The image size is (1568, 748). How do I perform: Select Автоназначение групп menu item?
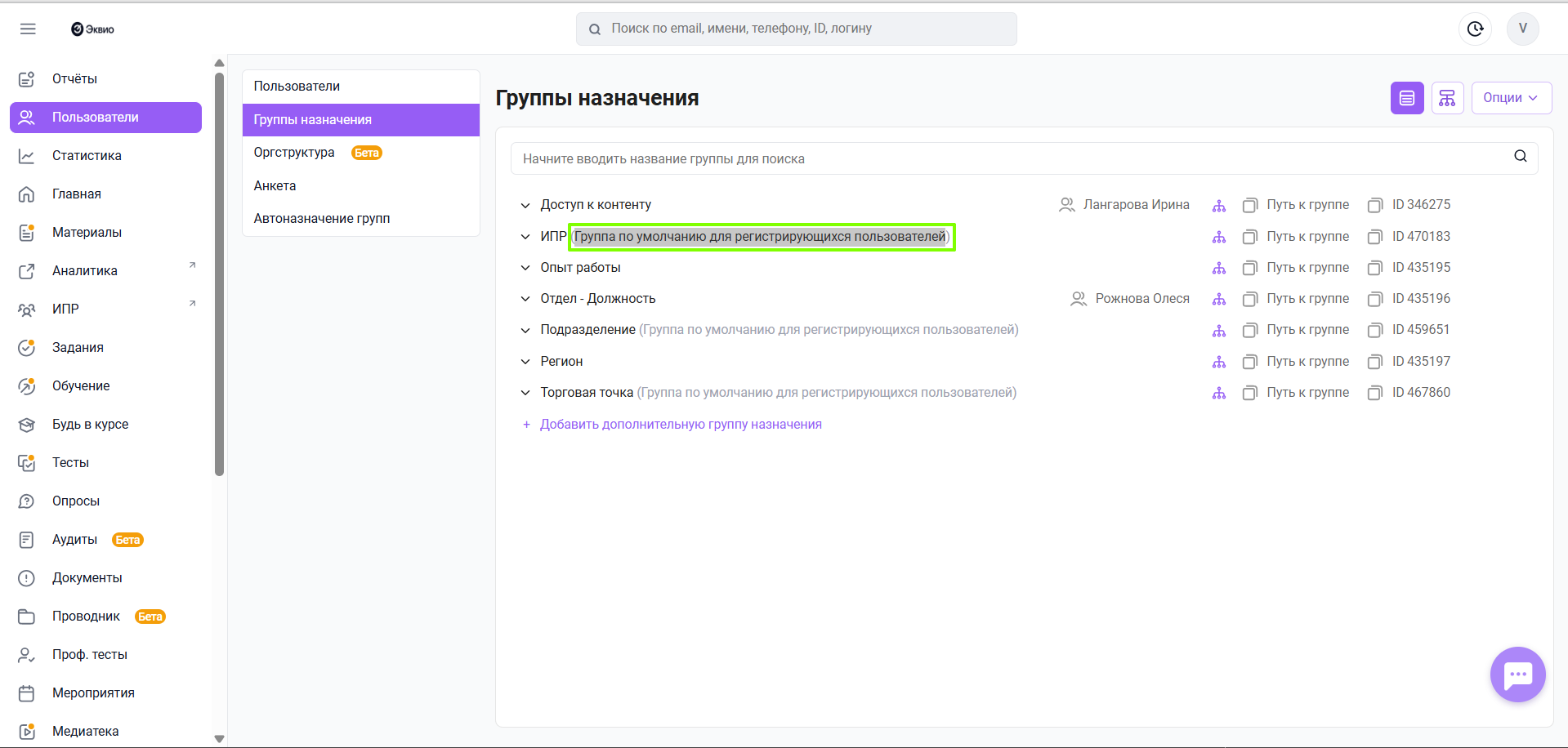point(321,219)
